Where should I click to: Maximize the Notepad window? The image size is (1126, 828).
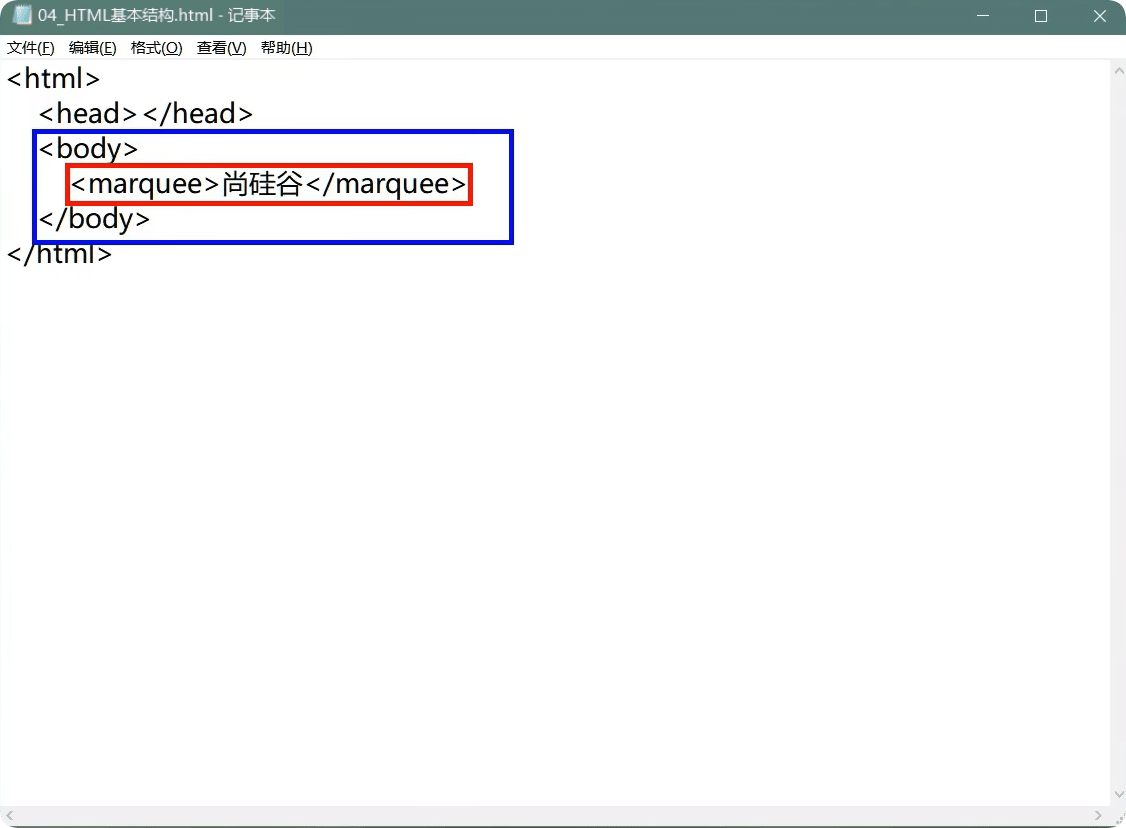point(1040,16)
